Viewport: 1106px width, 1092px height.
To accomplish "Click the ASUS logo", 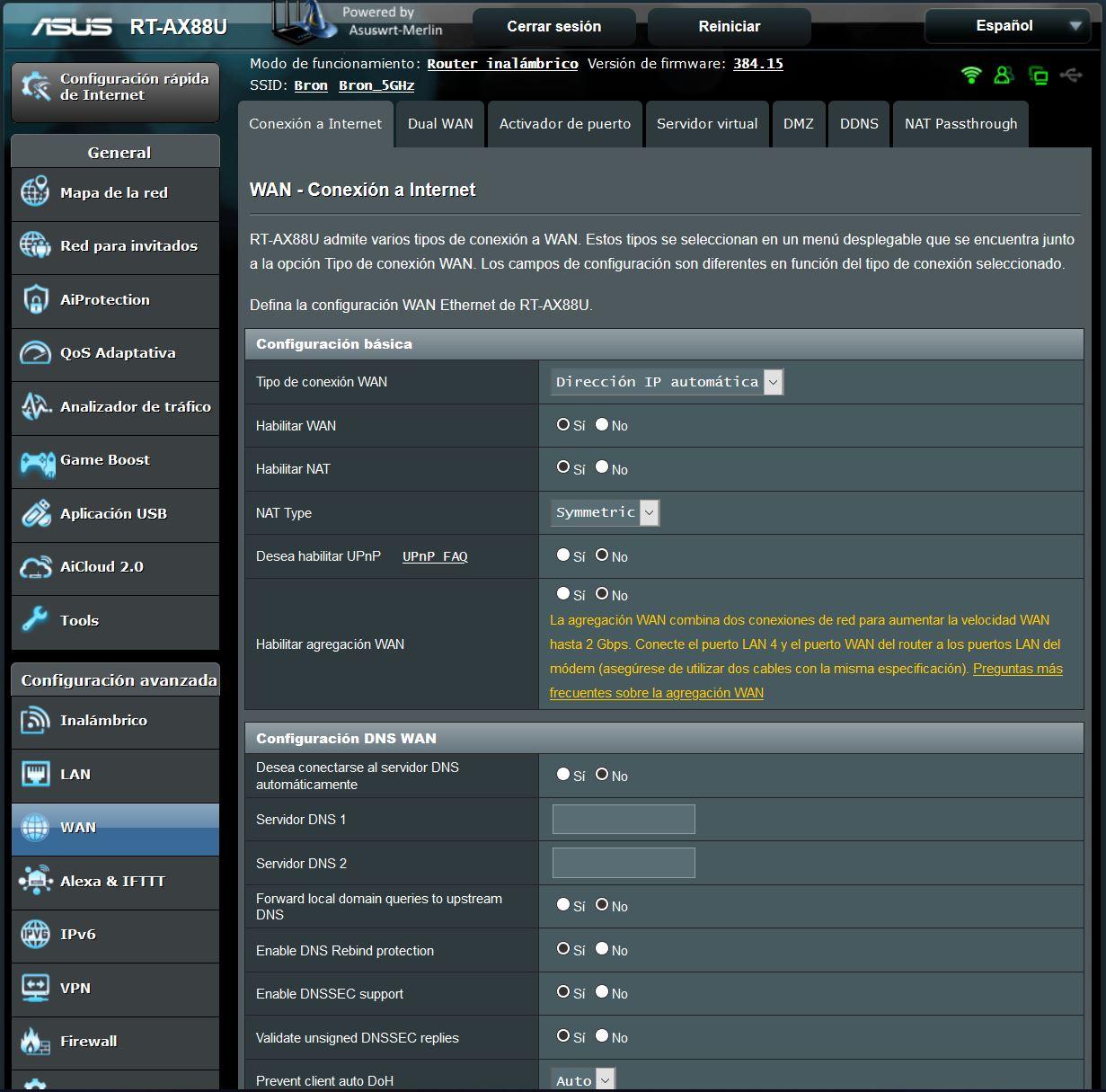I will click(x=72, y=27).
